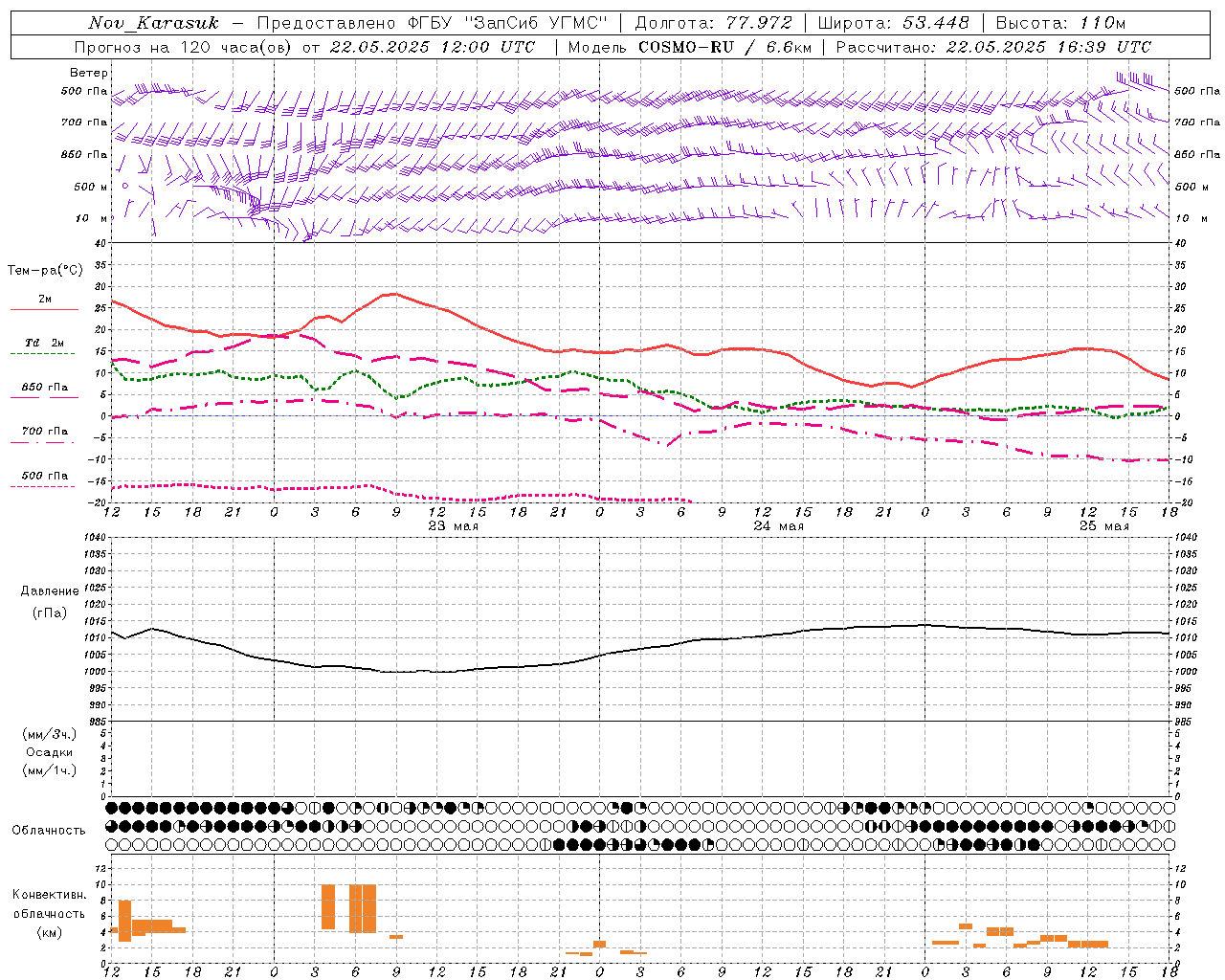Click the station name Nov_Karasuk in header
The image size is (1225, 980).
coord(153,23)
